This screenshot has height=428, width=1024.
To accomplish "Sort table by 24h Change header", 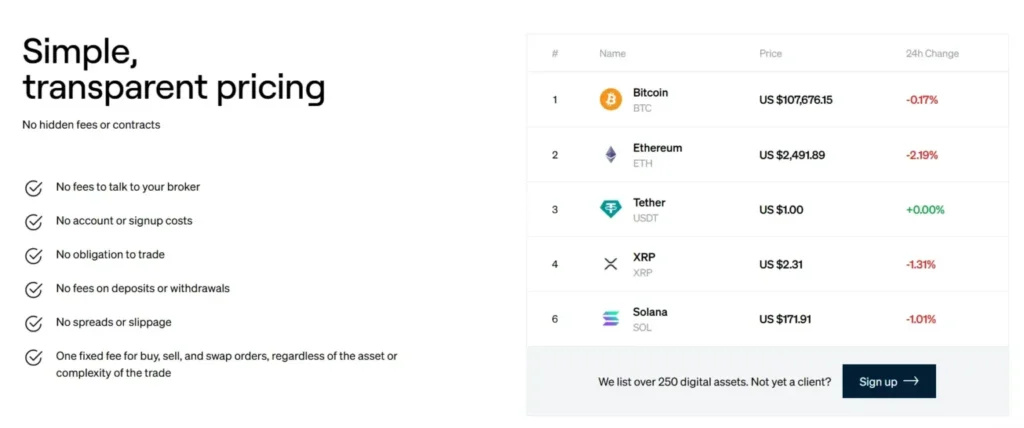I will point(931,54).
